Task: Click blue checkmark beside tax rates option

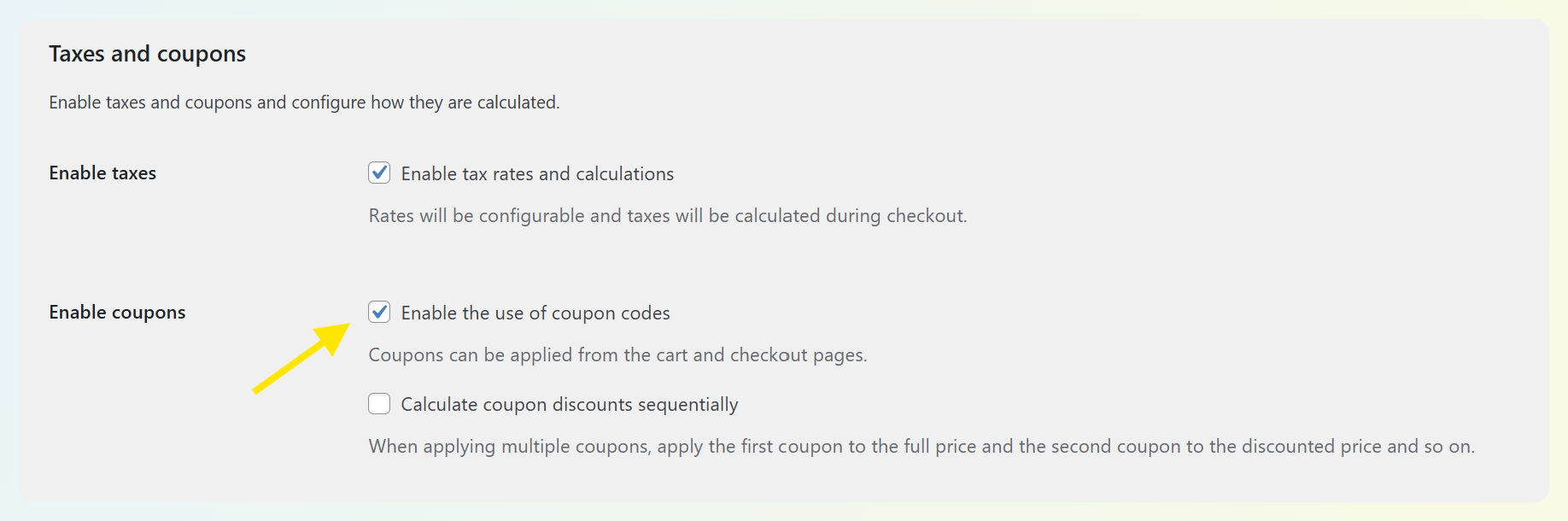Action: click(x=379, y=173)
